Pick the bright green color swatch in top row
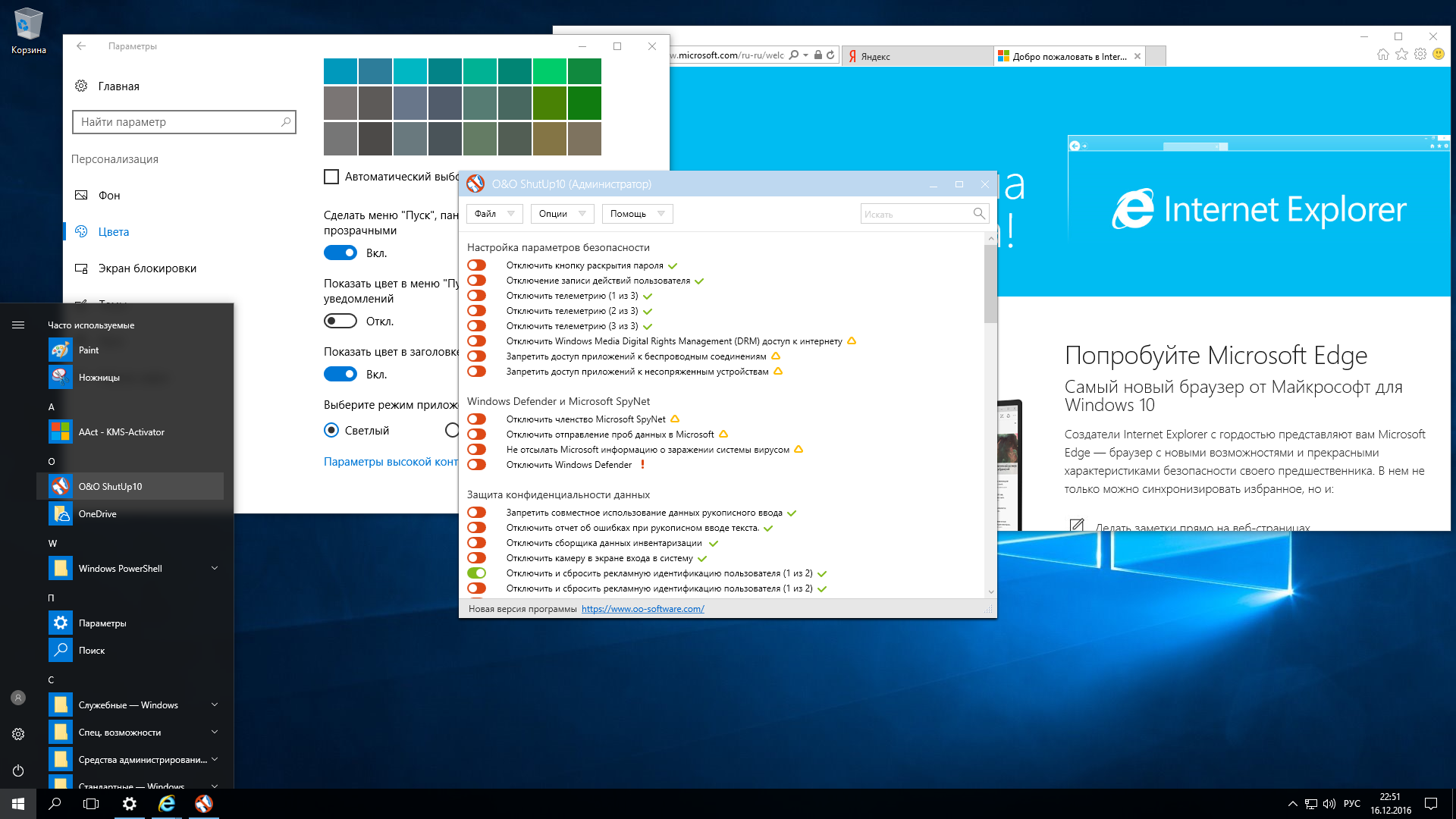The image size is (1456, 819). click(x=549, y=71)
